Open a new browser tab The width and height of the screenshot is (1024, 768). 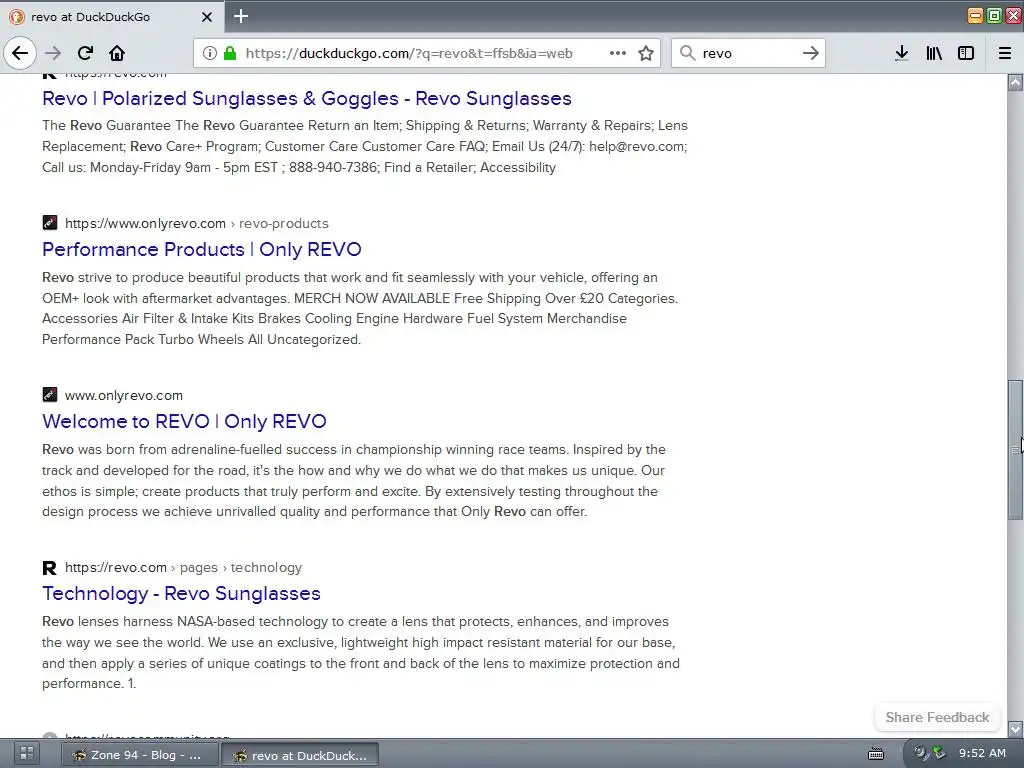tap(241, 16)
